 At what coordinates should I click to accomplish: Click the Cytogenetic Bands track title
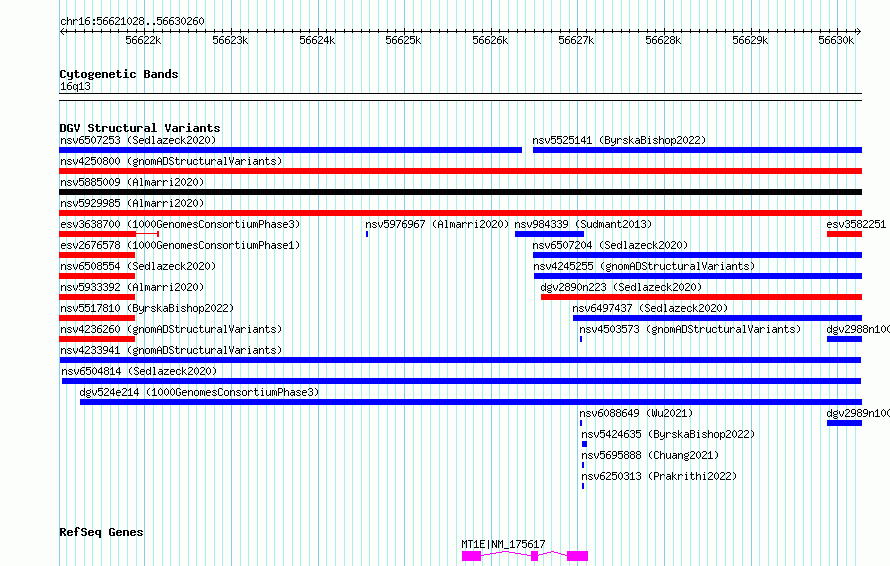coord(119,74)
